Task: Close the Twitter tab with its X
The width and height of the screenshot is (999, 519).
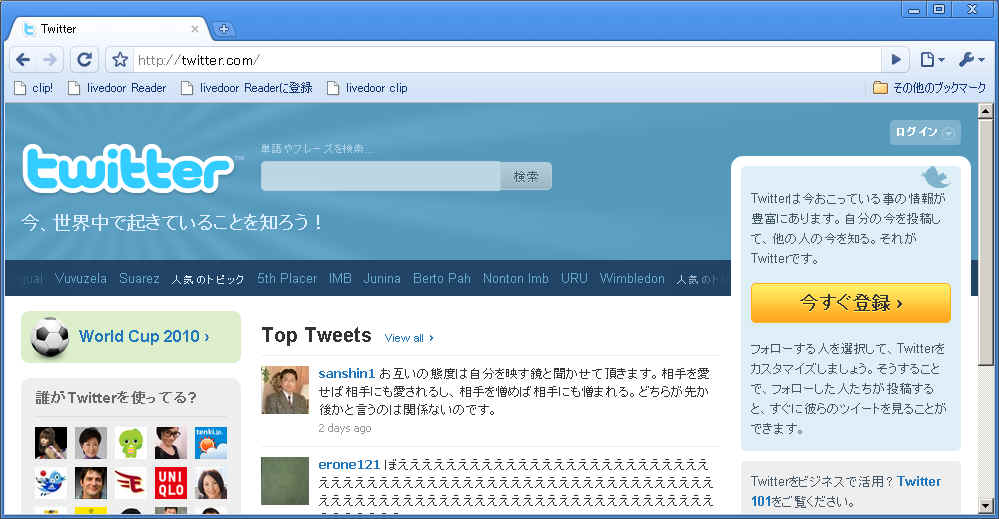Action: 195,29
